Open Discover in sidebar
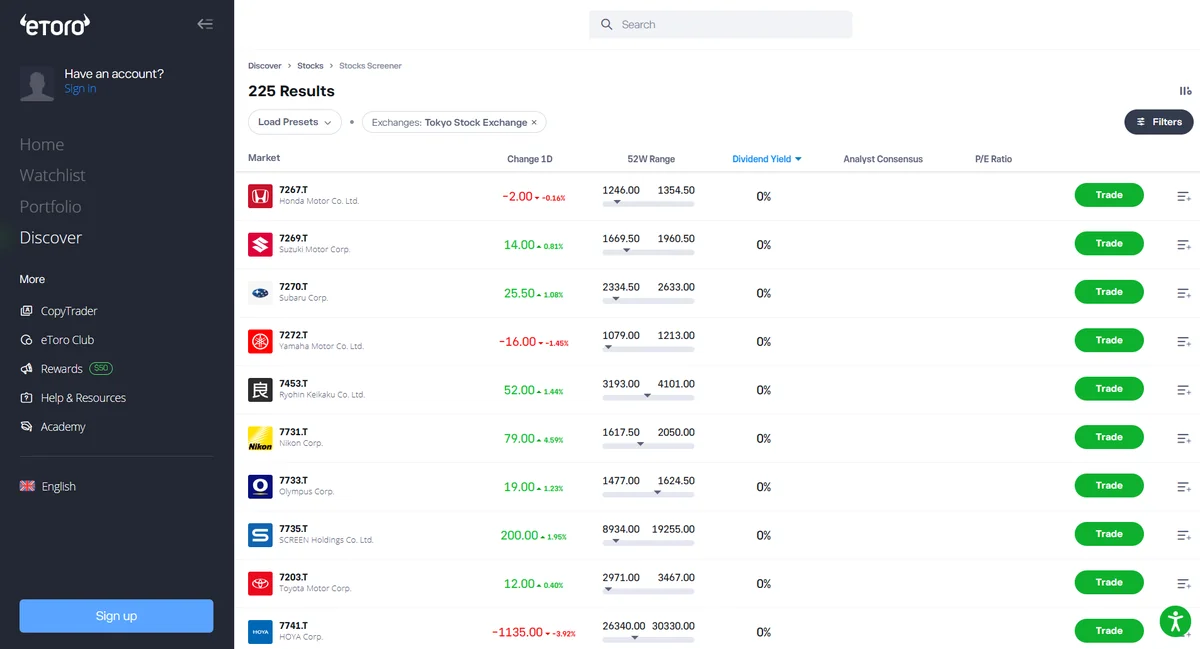Screen dimensions: 1200x649 pos(51,238)
